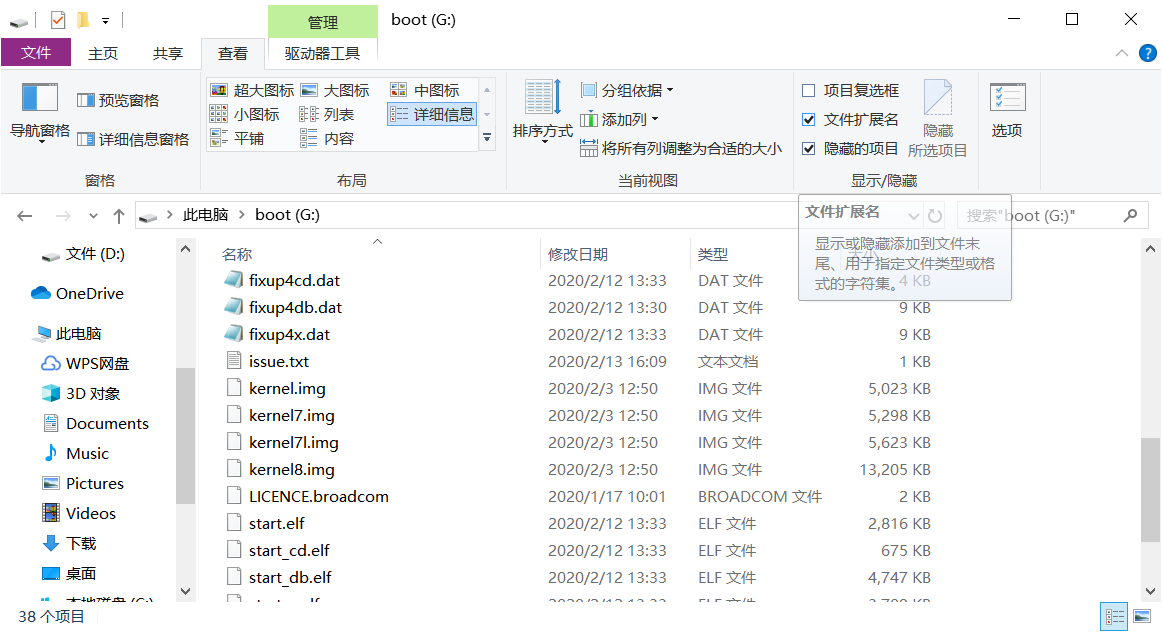
Task: Open the Sort by menu
Action: (542, 111)
